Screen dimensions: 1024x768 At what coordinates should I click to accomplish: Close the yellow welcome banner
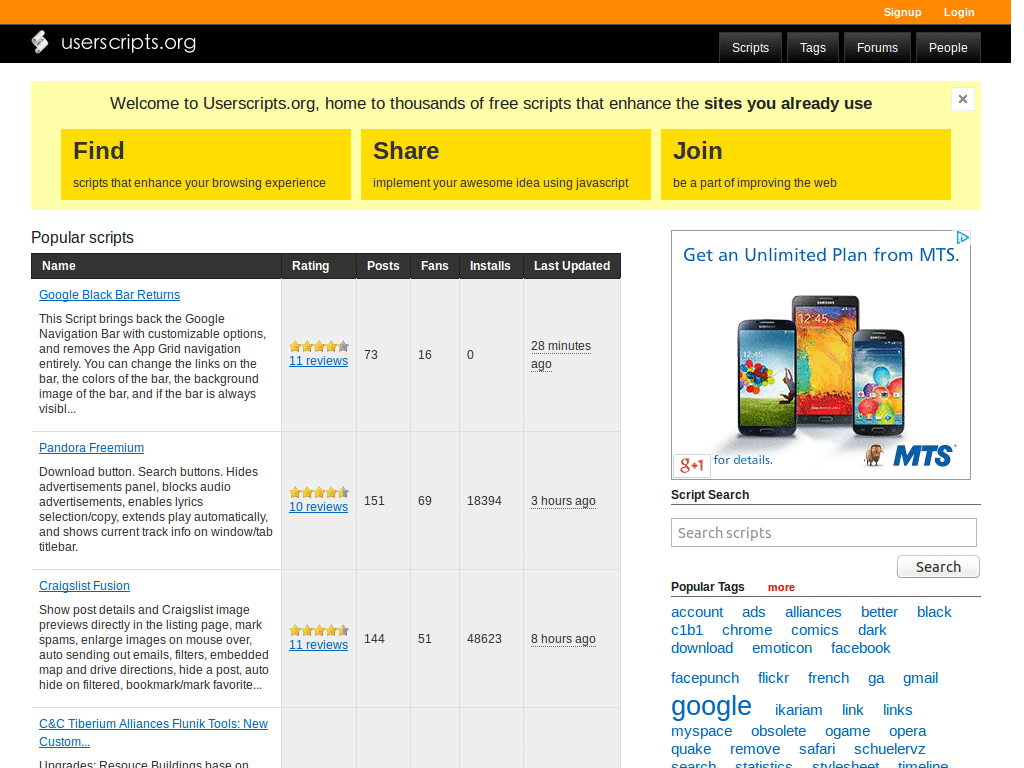[962, 99]
